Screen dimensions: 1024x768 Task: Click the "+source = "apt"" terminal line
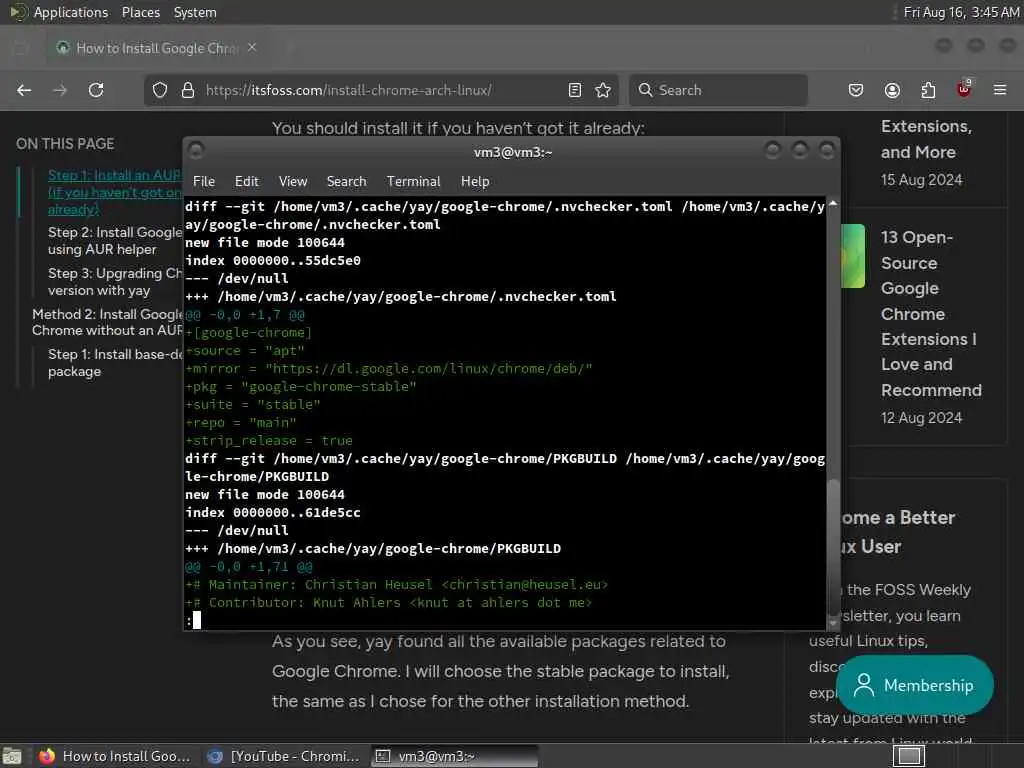pos(245,351)
